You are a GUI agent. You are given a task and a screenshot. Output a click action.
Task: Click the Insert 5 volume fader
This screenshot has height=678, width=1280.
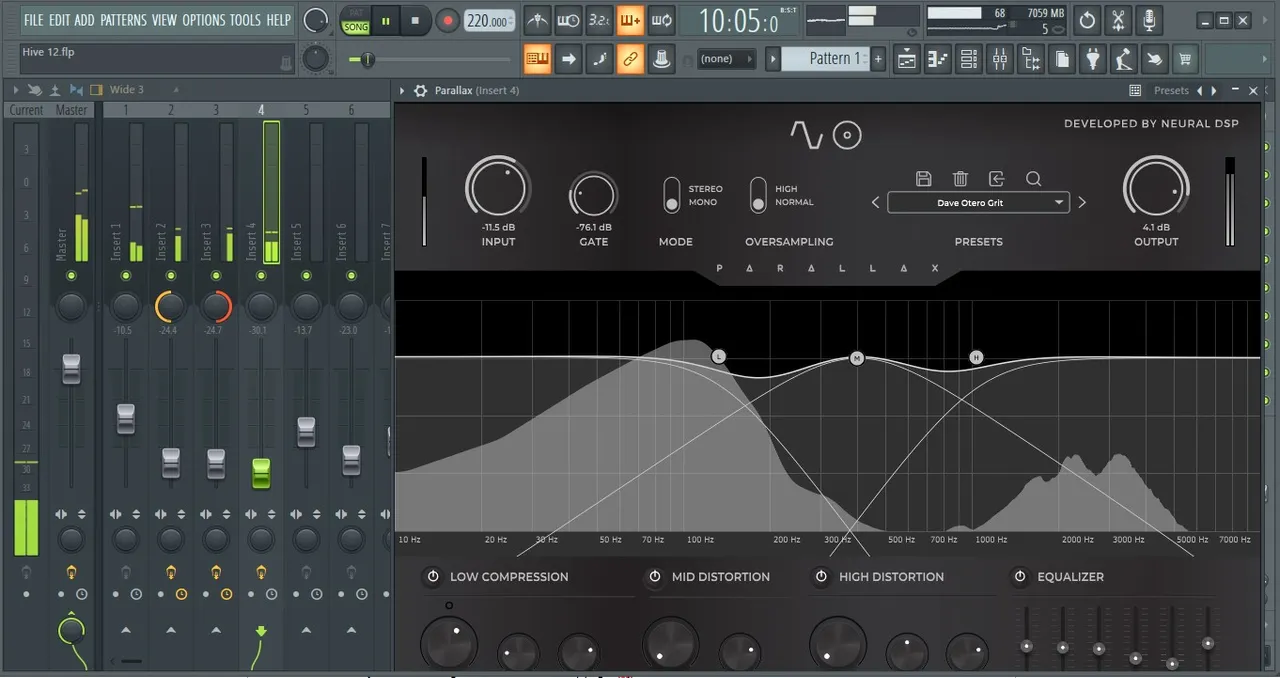point(306,432)
